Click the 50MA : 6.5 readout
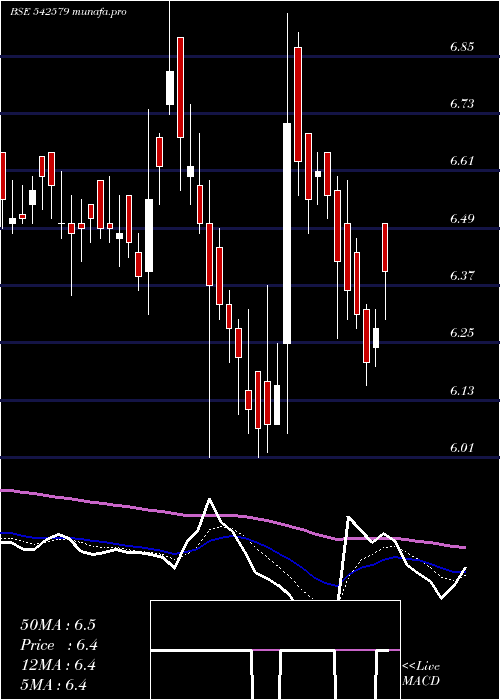 coord(58,625)
